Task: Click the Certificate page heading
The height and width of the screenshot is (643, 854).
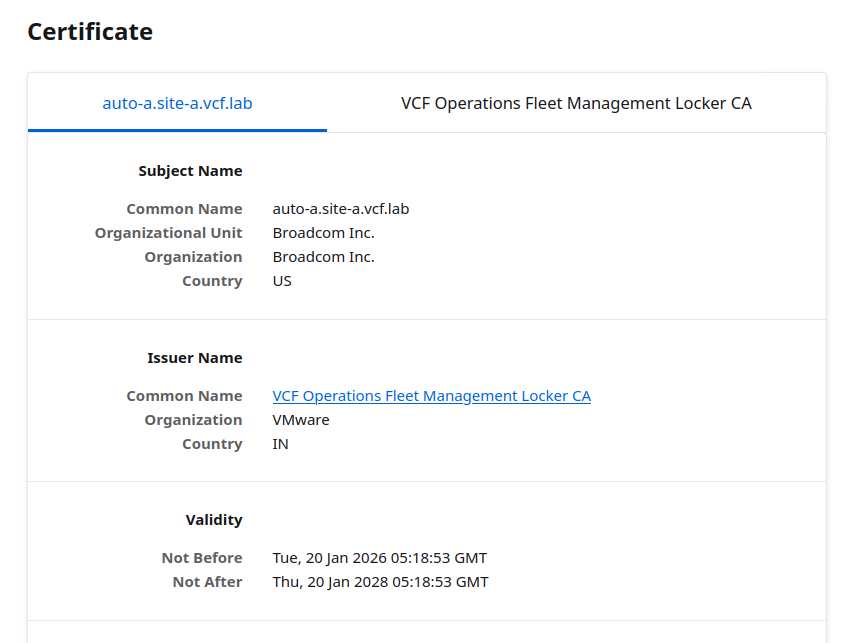Action: click(90, 32)
